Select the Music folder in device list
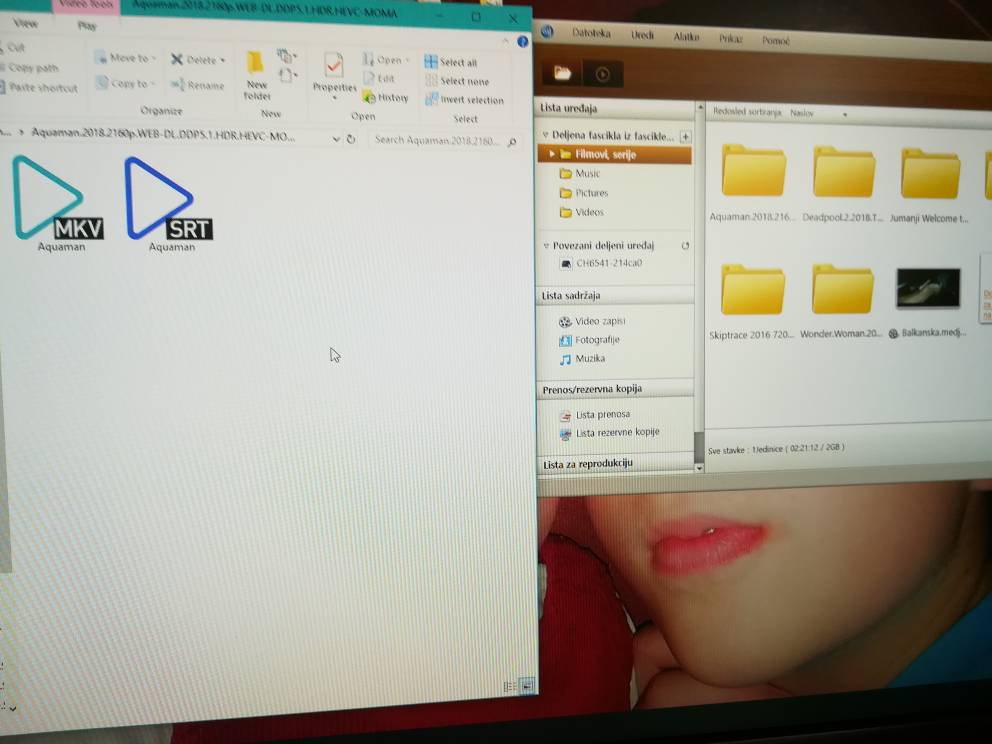The width and height of the screenshot is (992, 744). [587, 174]
